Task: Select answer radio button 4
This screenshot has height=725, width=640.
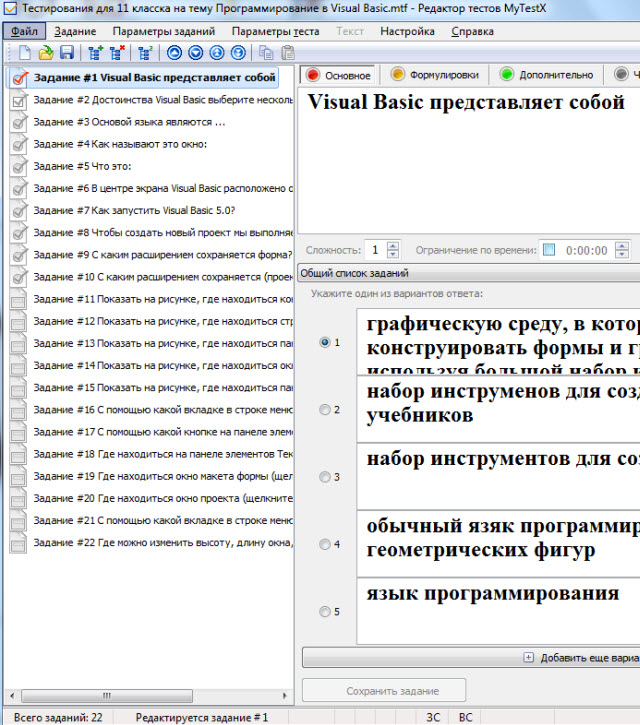Action: tap(325, 544)
